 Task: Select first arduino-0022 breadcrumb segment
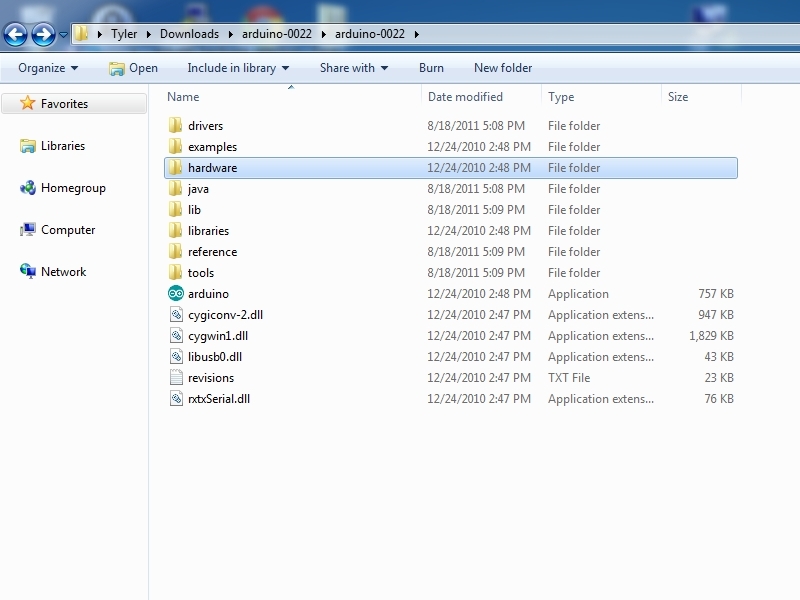click(x=277, y=34)
